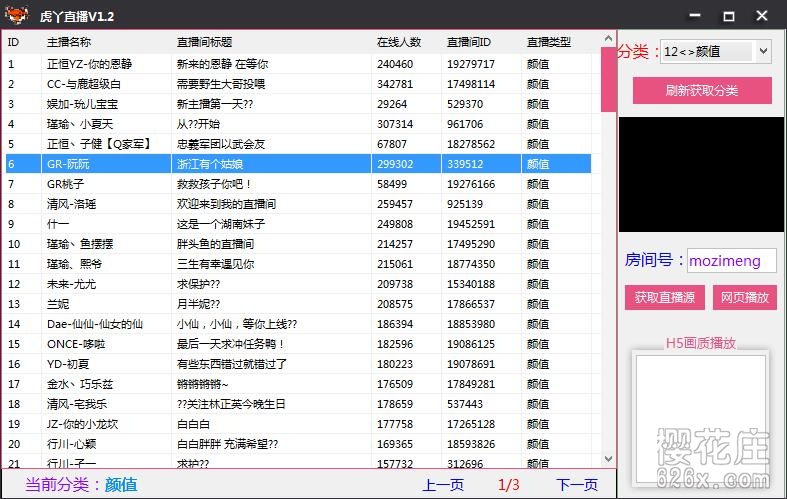Select row 清风-宅我乐

click(298, 404)
